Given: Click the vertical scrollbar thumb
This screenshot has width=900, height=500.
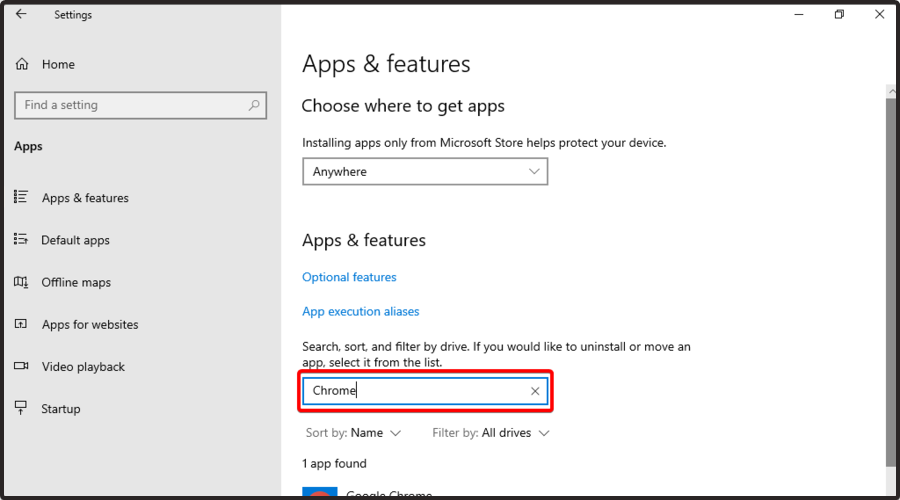Looking at the screenshot, I should (x=890, y=281).
